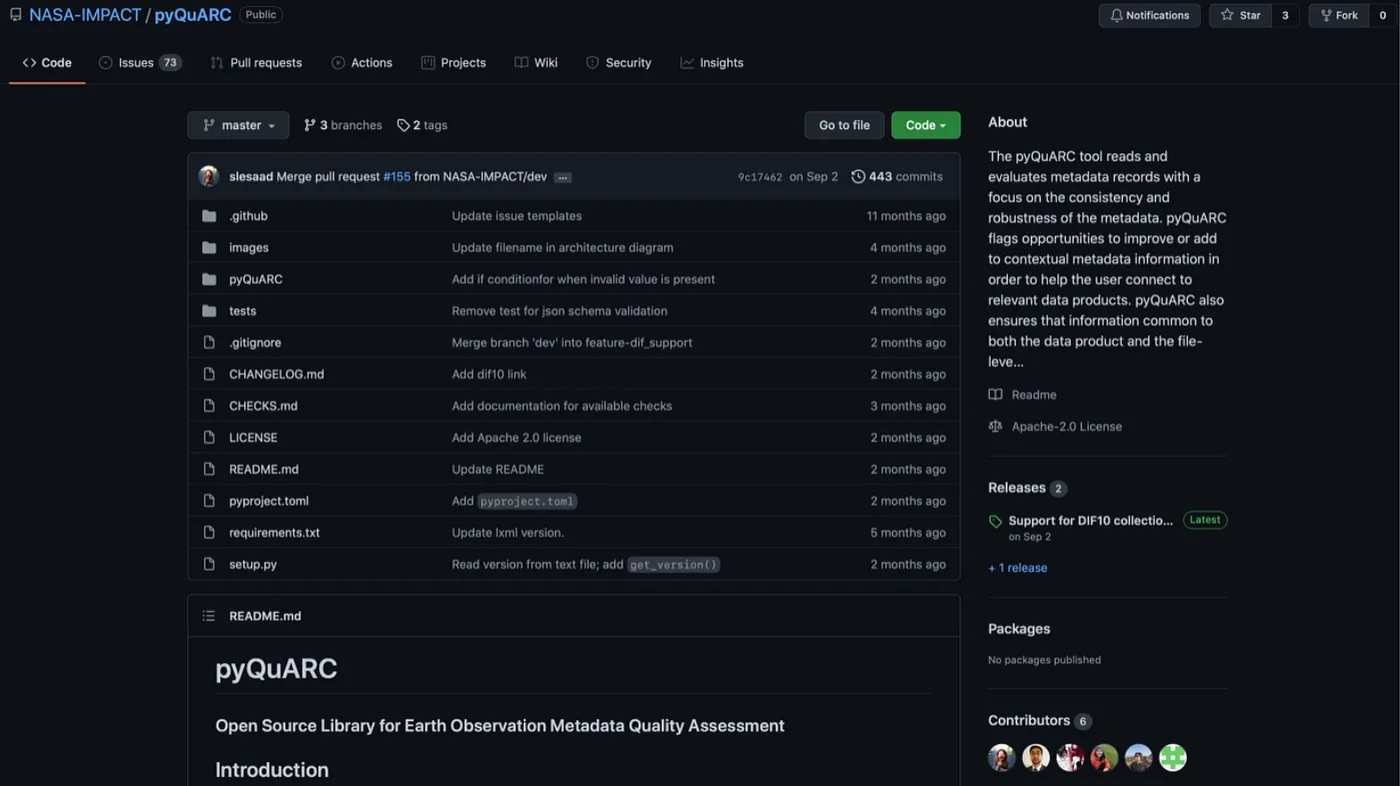Open the Actions tab
1400x786 pixels.
[362, 62]
